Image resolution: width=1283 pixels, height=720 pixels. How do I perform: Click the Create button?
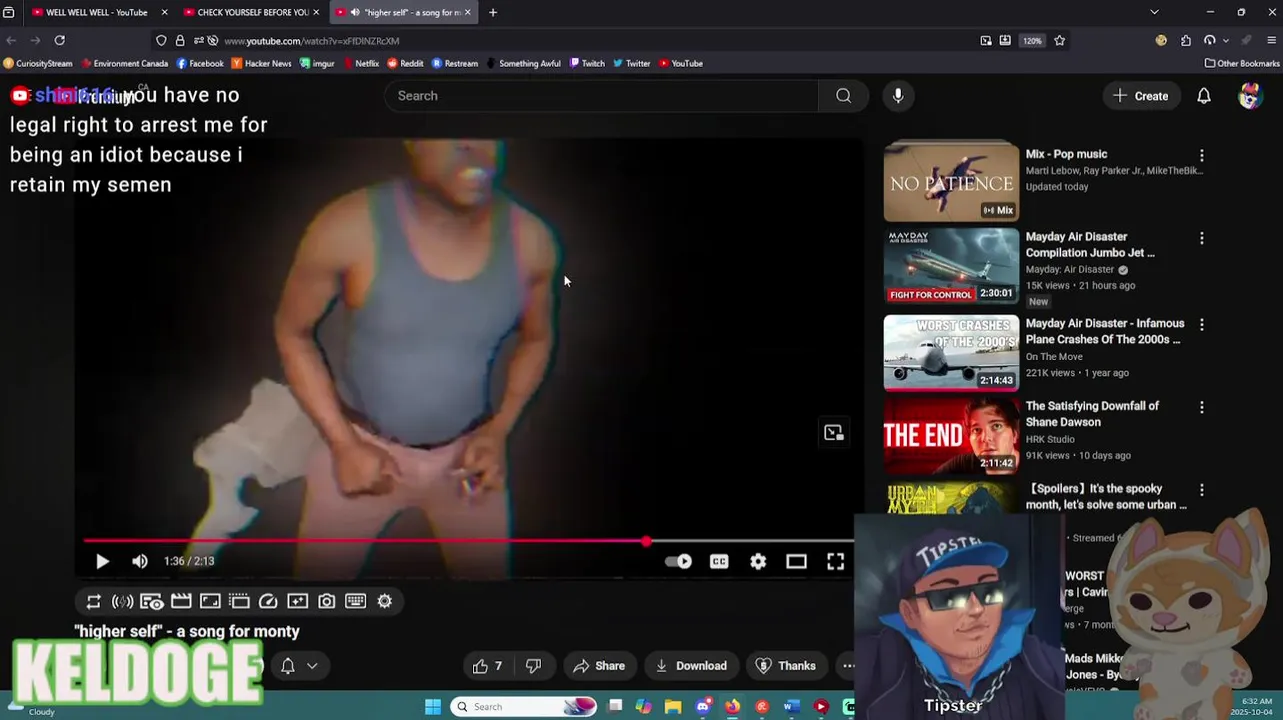1141,96
